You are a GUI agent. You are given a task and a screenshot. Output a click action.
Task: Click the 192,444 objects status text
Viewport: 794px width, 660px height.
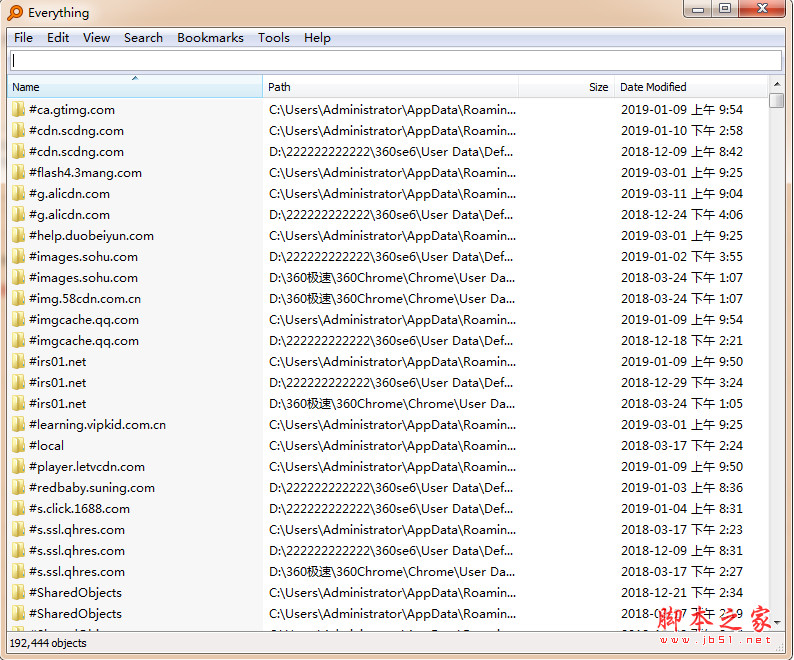coord(48,643)
